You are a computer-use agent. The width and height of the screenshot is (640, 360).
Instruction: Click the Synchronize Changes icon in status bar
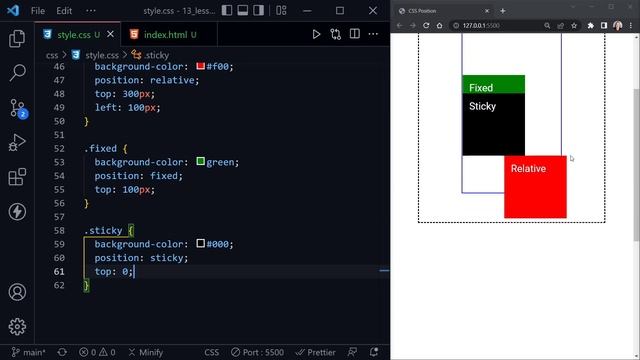pos(62,352)
